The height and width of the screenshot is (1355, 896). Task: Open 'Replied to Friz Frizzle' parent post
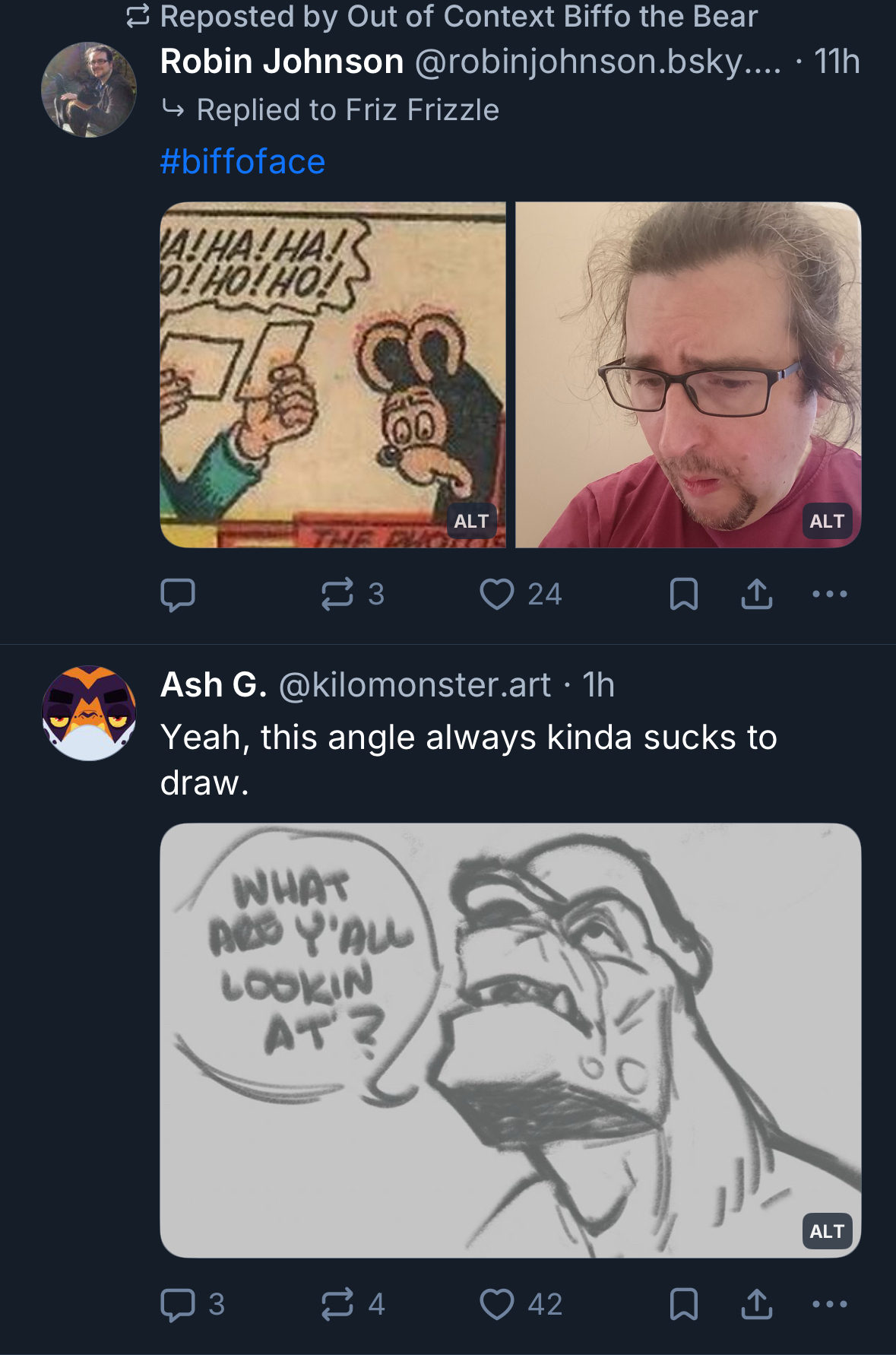pos(347,111)
